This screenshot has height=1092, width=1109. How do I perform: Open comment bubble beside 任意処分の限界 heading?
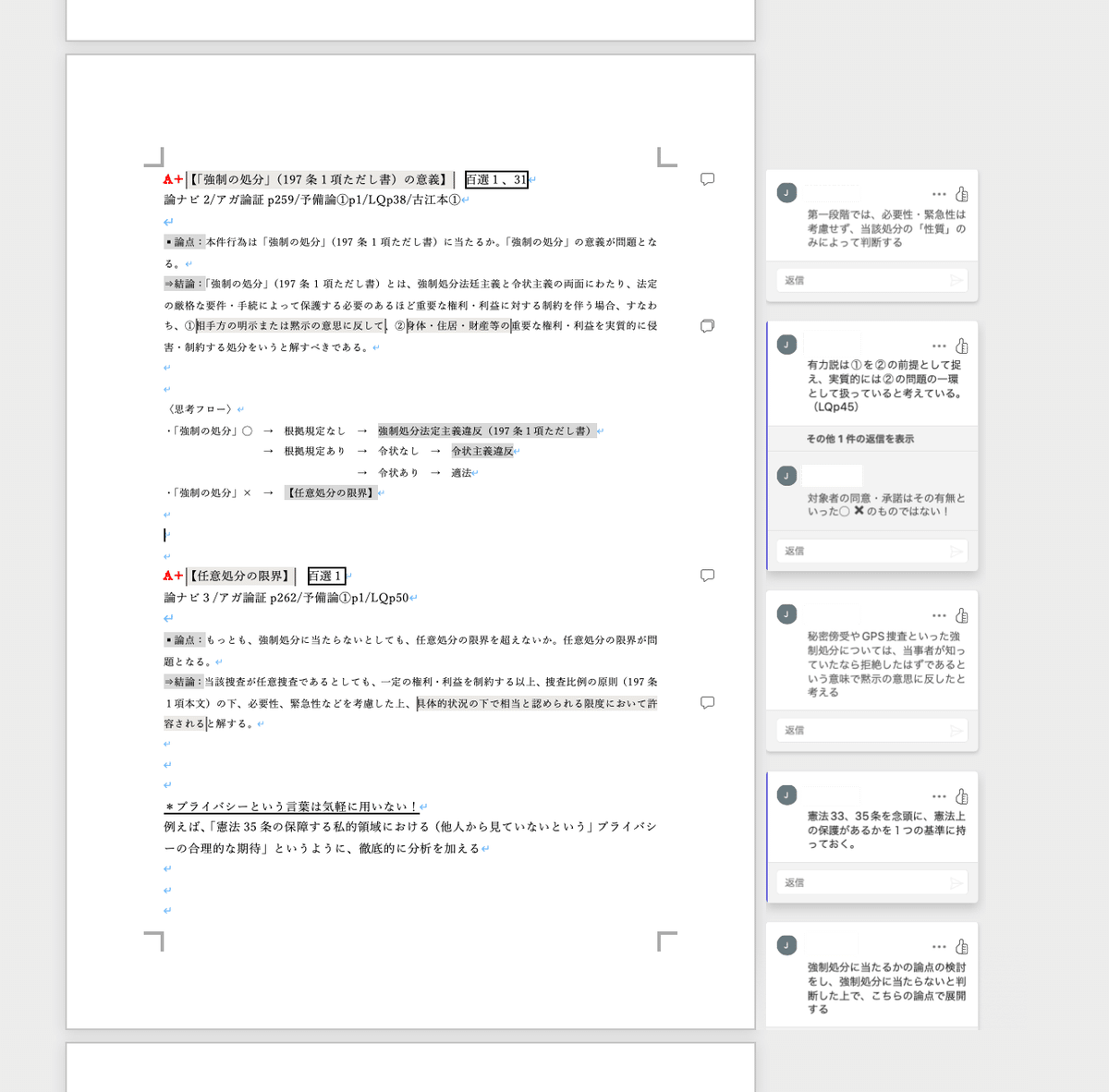[x=707, y=576]
